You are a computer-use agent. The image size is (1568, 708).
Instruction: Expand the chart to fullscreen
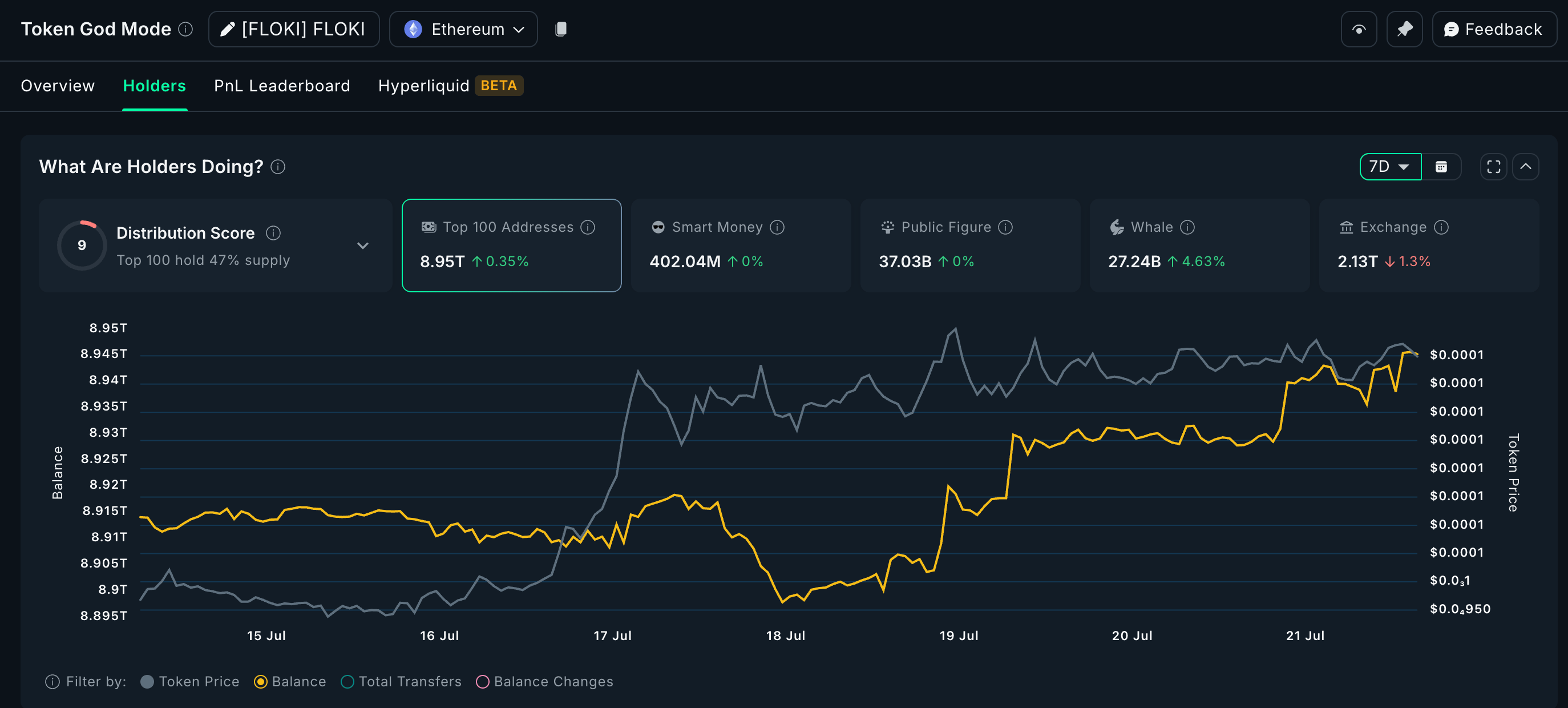[1493, 166]
